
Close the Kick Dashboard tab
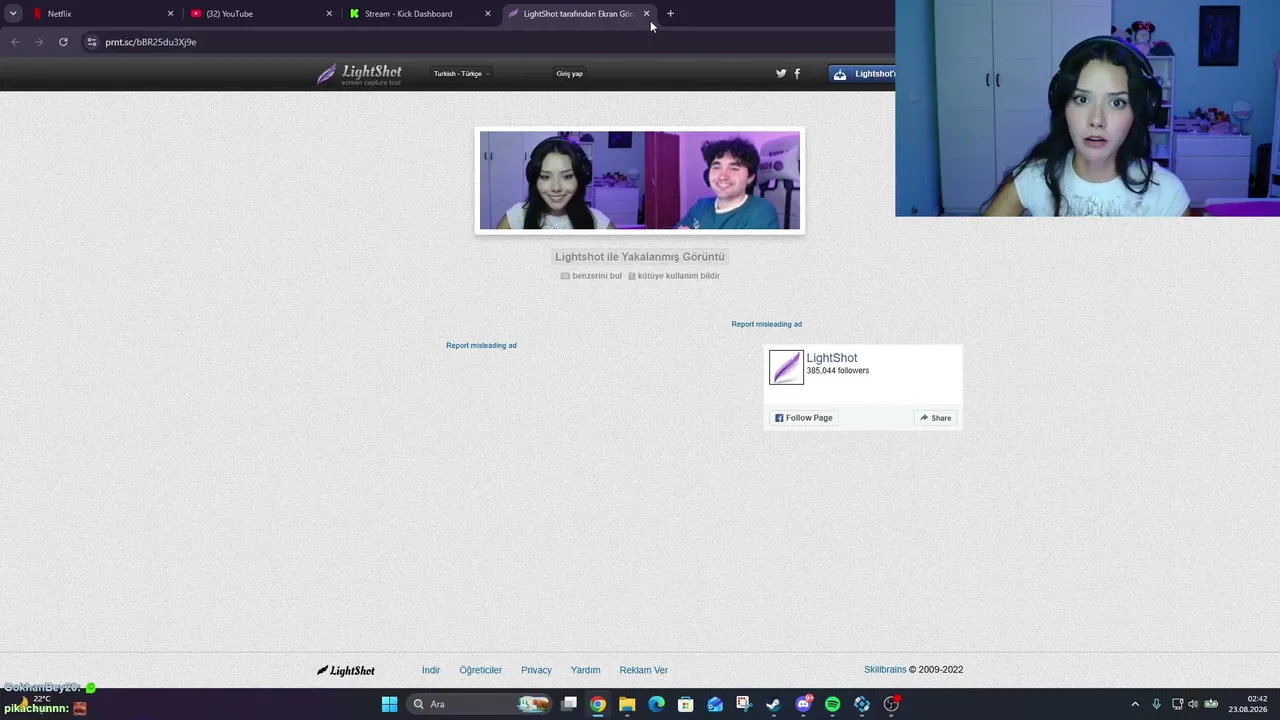pos(488,14)
